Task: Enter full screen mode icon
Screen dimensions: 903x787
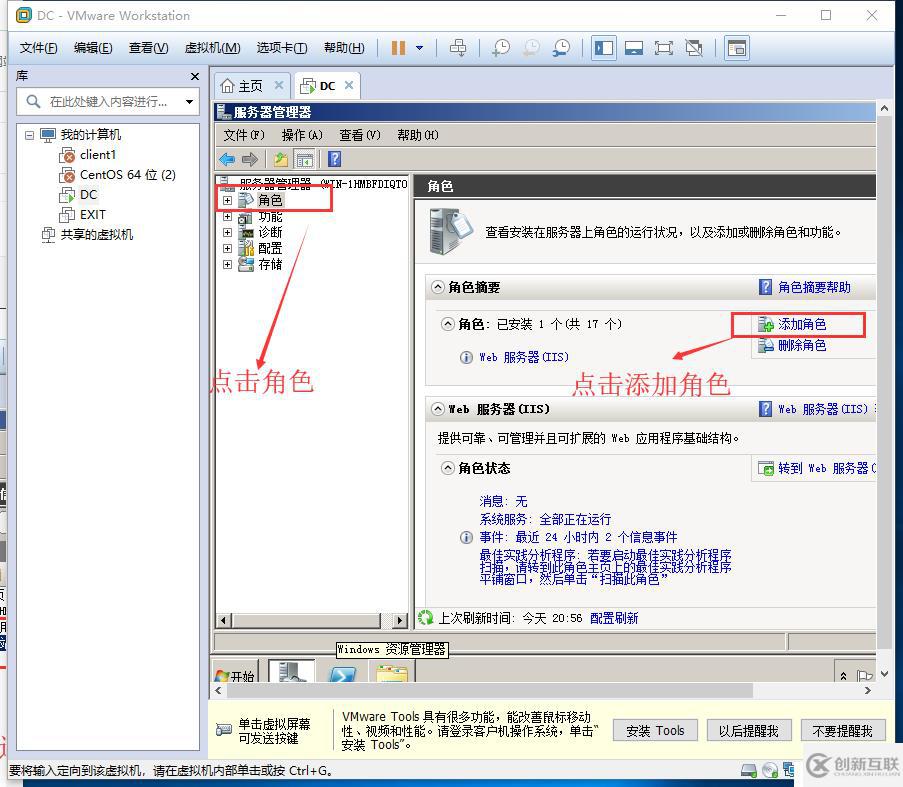Action: (663, 48)
